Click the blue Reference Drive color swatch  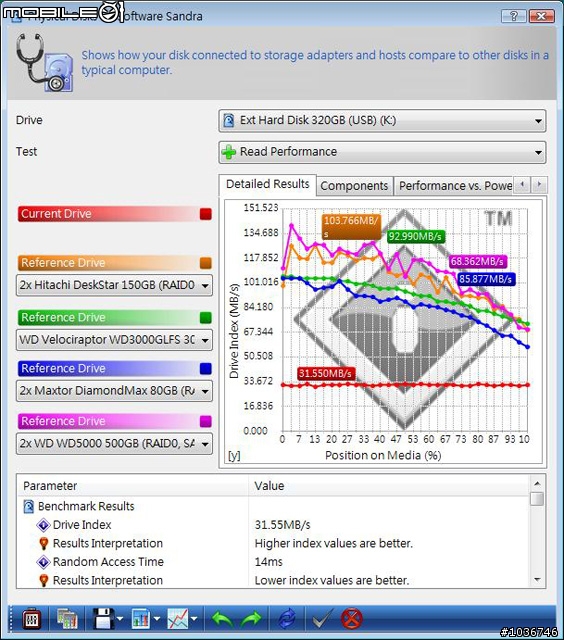click(206, 369)
